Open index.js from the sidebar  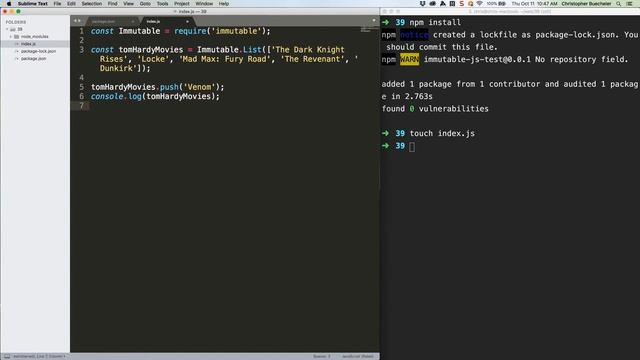[28, 44]
